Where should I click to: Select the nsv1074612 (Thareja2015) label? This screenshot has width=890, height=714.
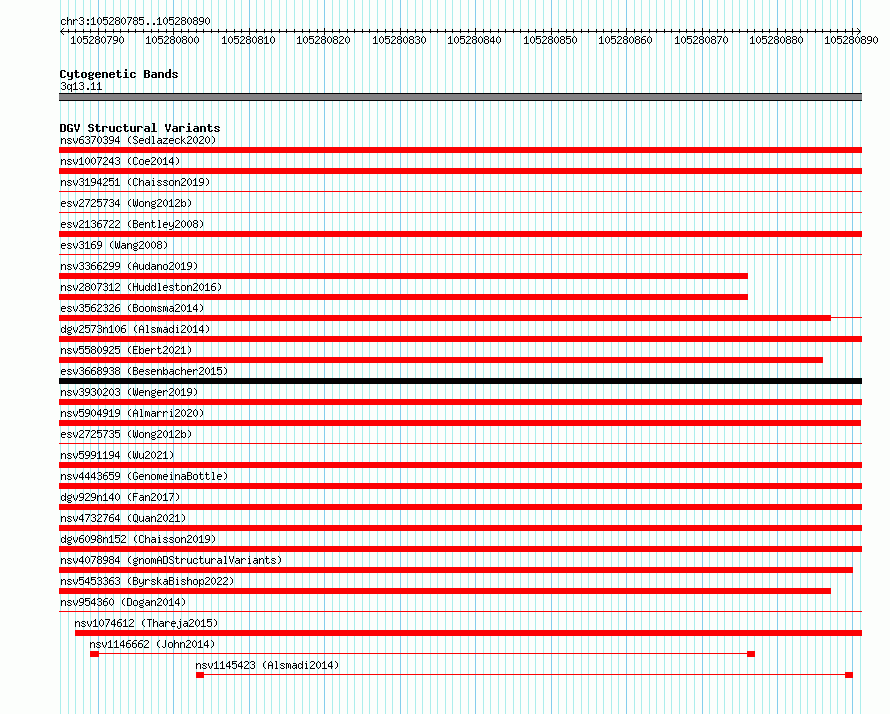(x=146, y=623)
